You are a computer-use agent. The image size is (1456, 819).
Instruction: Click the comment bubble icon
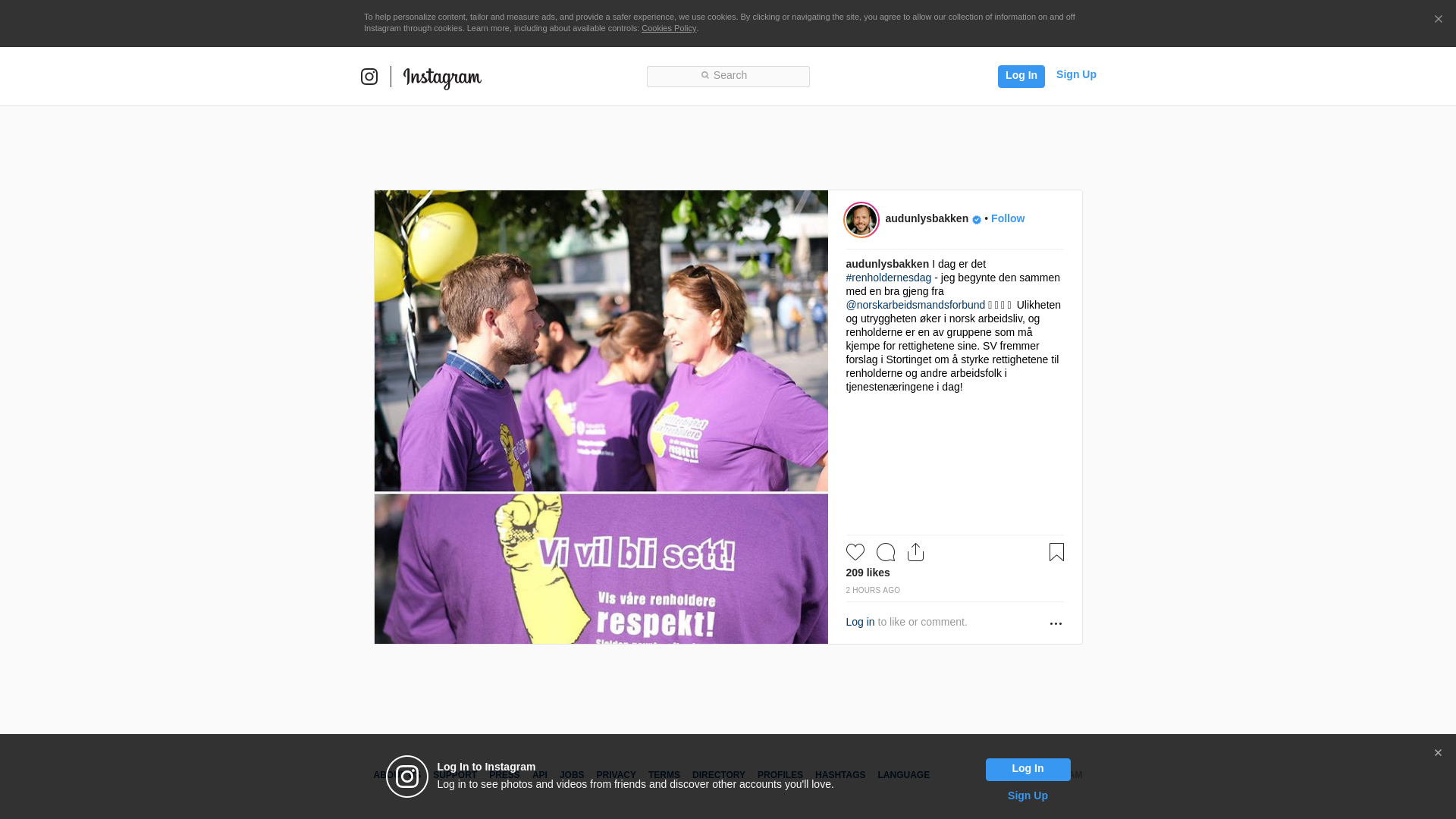click(885, 552)
